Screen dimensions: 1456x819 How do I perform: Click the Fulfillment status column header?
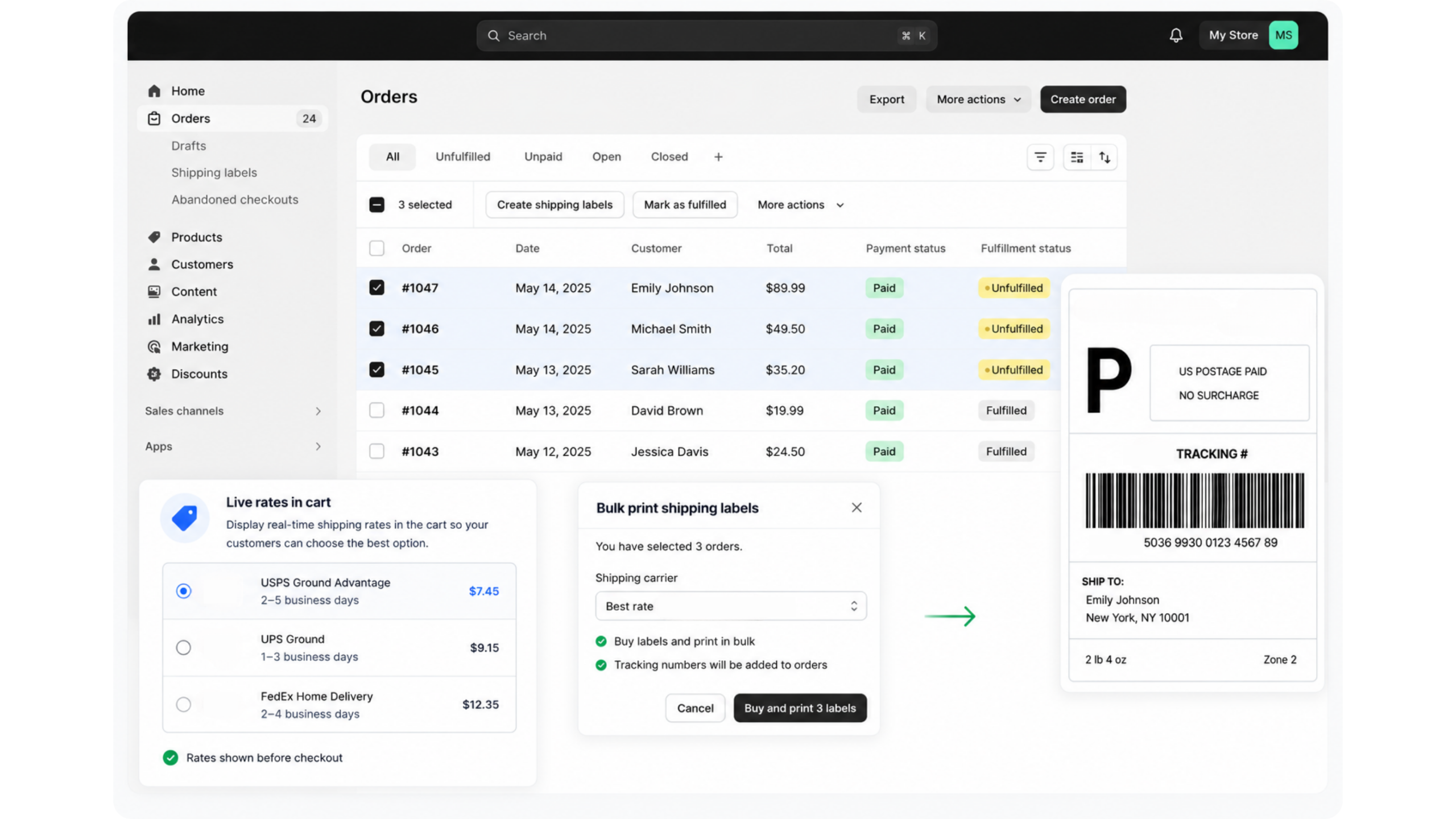(1025, 248)
